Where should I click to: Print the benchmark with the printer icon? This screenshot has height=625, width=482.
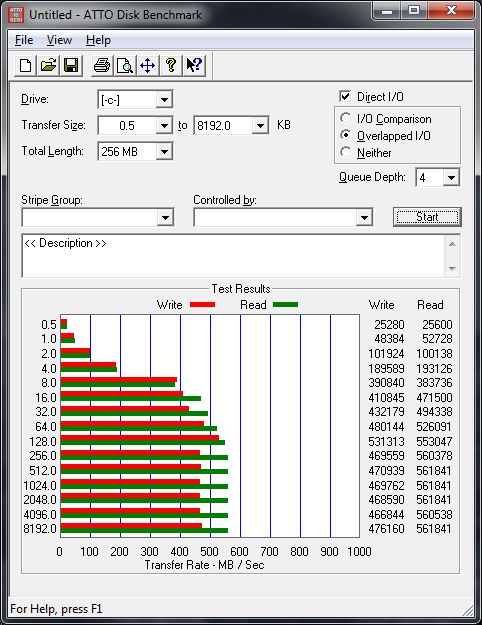(x=102, y=65)
